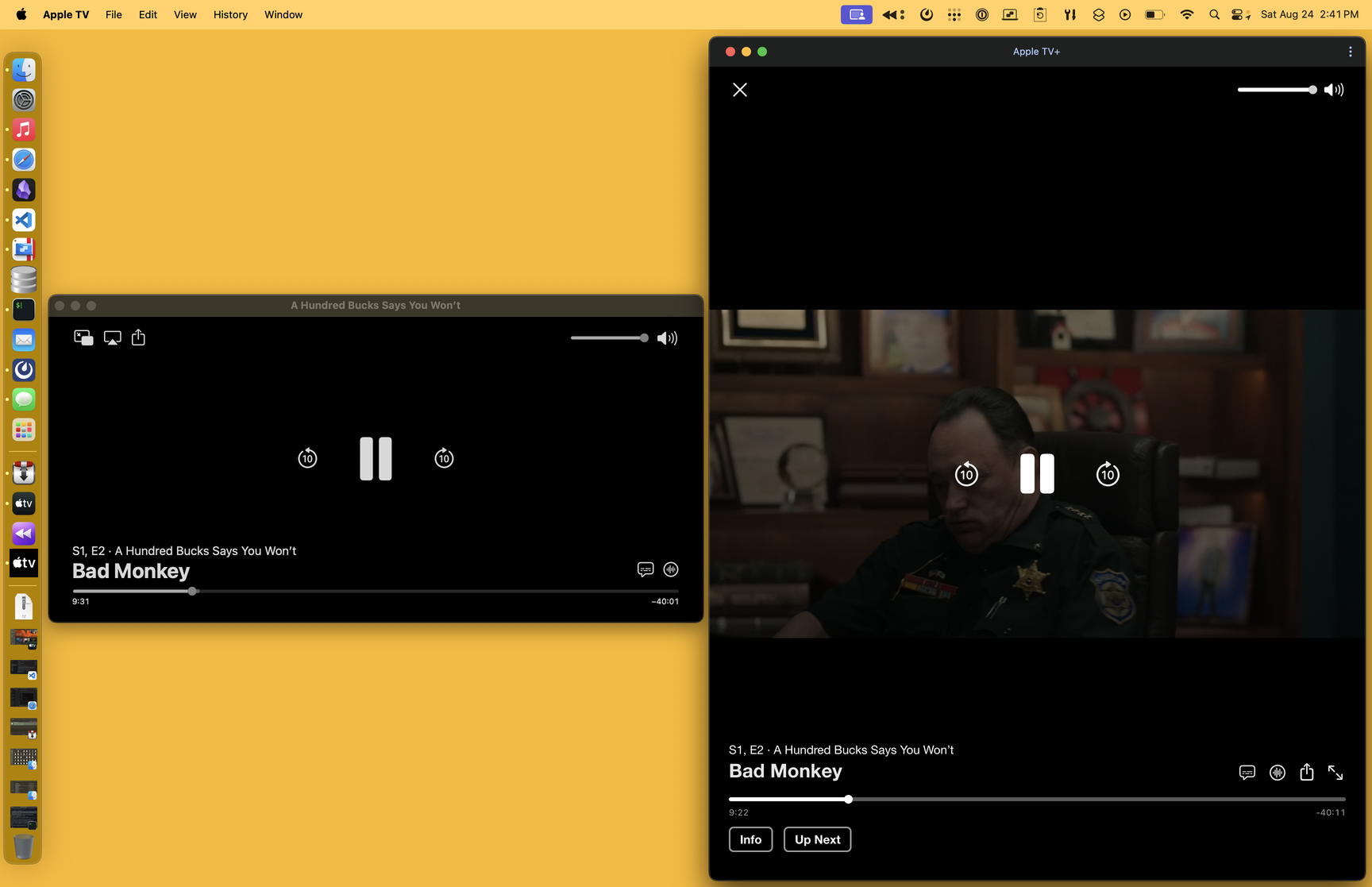Open Finder from the dock

24,70
